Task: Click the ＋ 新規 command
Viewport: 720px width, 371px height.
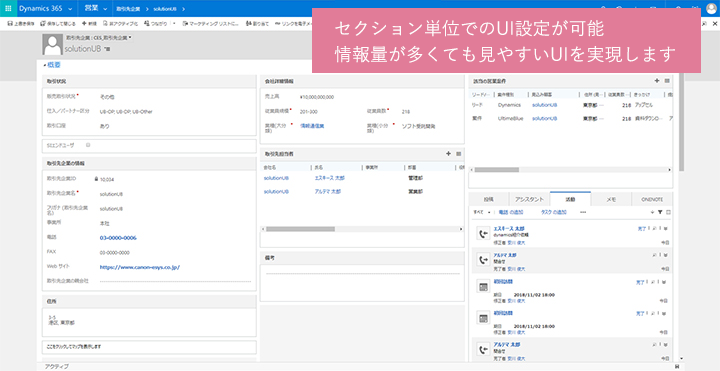Action: coord(89,23)
